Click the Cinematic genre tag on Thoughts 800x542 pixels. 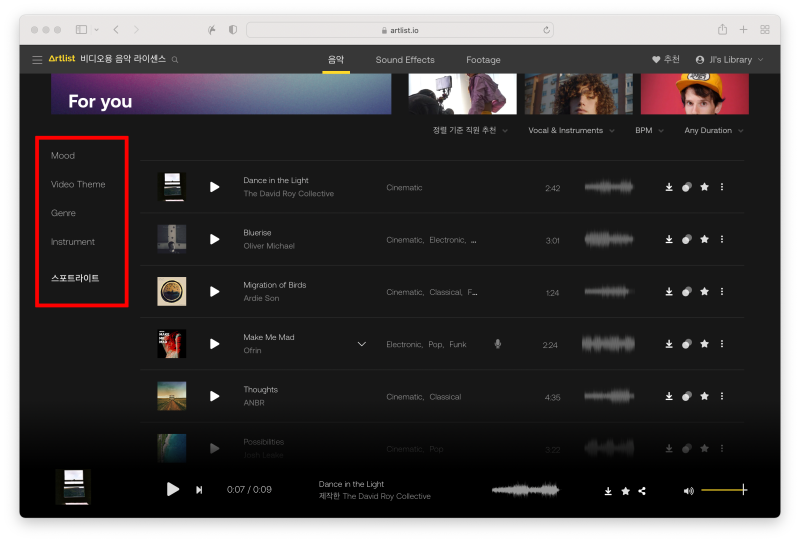tap(405, 397)
